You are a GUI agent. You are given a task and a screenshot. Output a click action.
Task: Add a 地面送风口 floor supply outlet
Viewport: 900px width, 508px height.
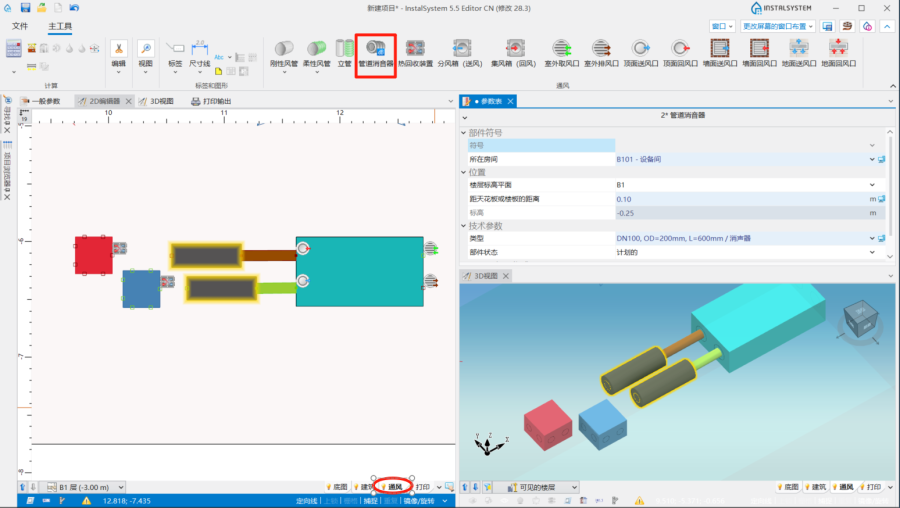[798, 51]
